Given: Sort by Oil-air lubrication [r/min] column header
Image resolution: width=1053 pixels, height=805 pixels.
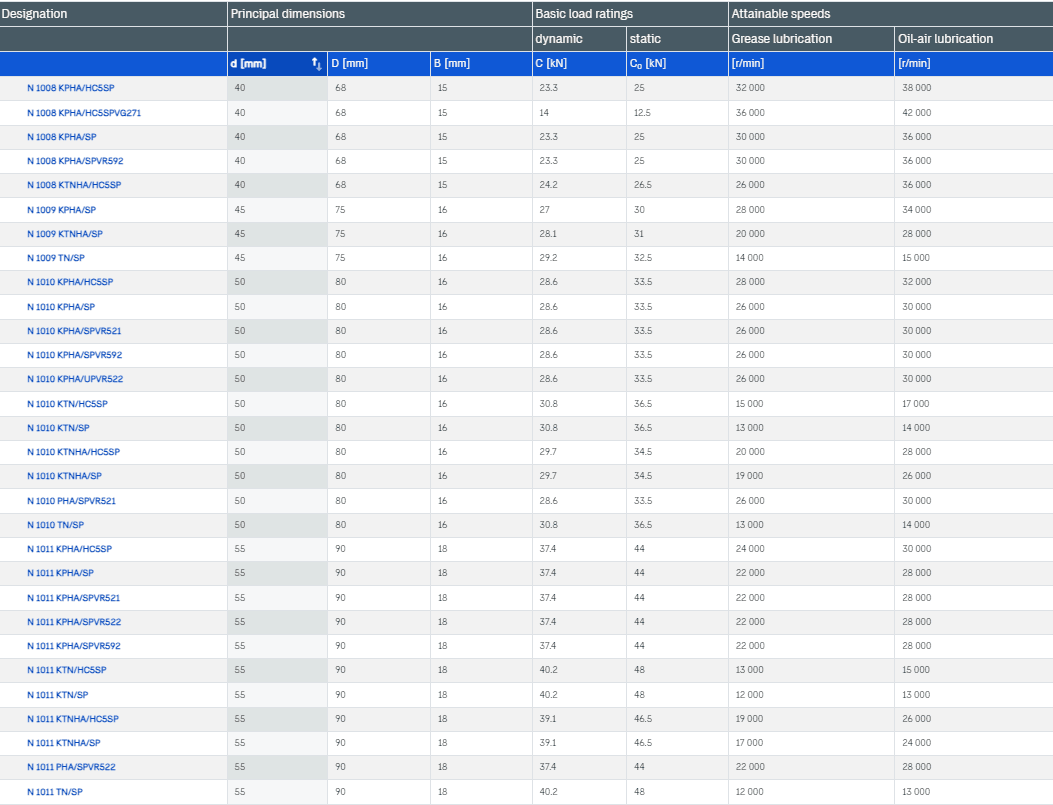Looking at the screenshot, I should [x=914, y=64].
